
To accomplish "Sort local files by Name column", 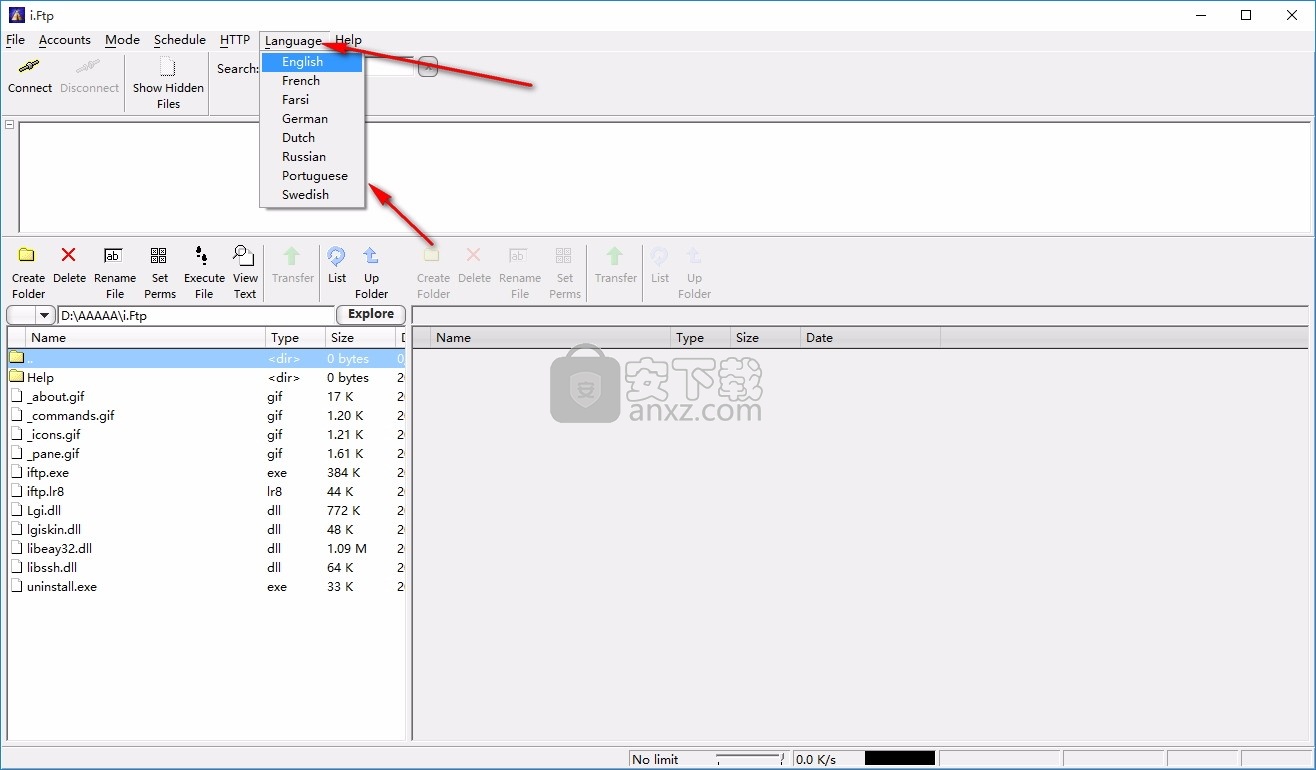I will pyautogui.click(x=145, y=338).
